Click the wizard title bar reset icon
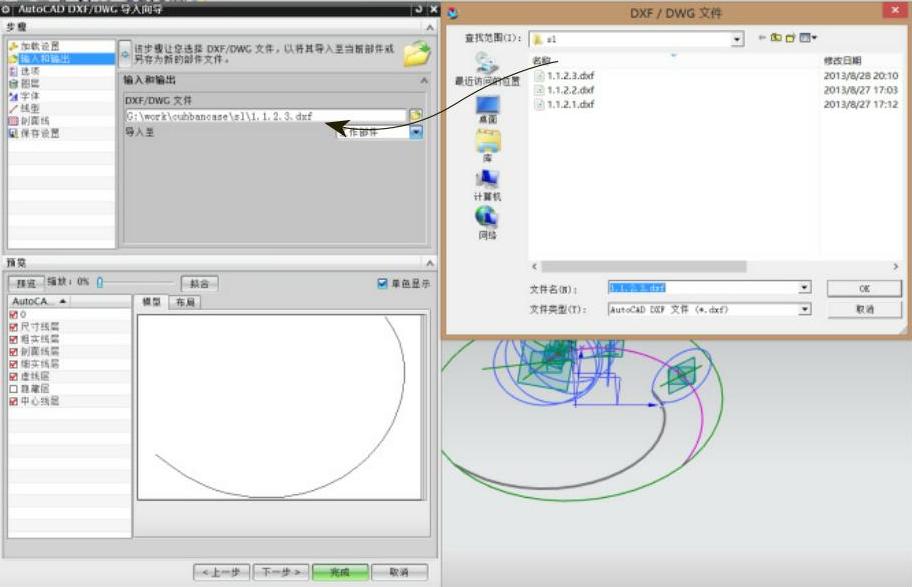The height and width of the screenshot is (587, 912). pyautogui.click(x=419, y=9)
